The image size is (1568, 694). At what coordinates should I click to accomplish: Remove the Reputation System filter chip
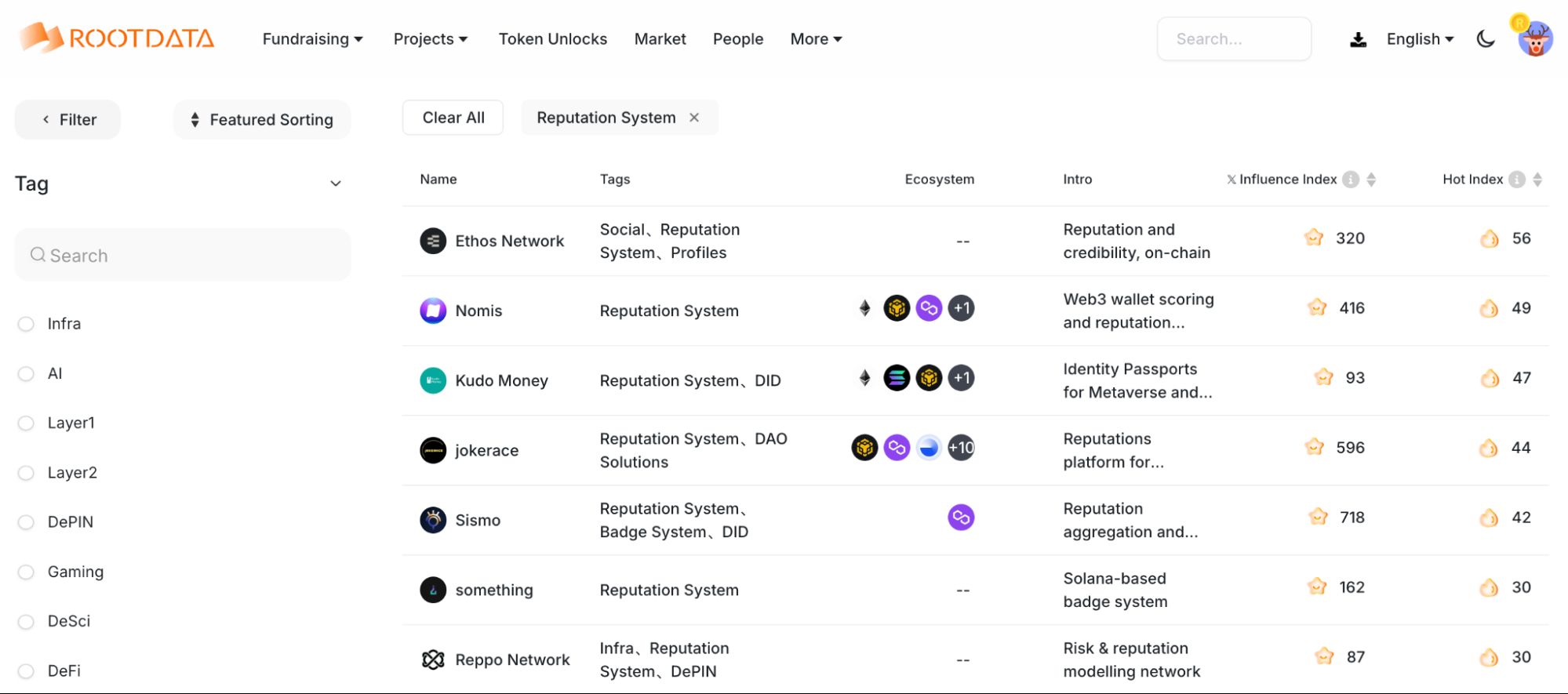pos(694,118)
